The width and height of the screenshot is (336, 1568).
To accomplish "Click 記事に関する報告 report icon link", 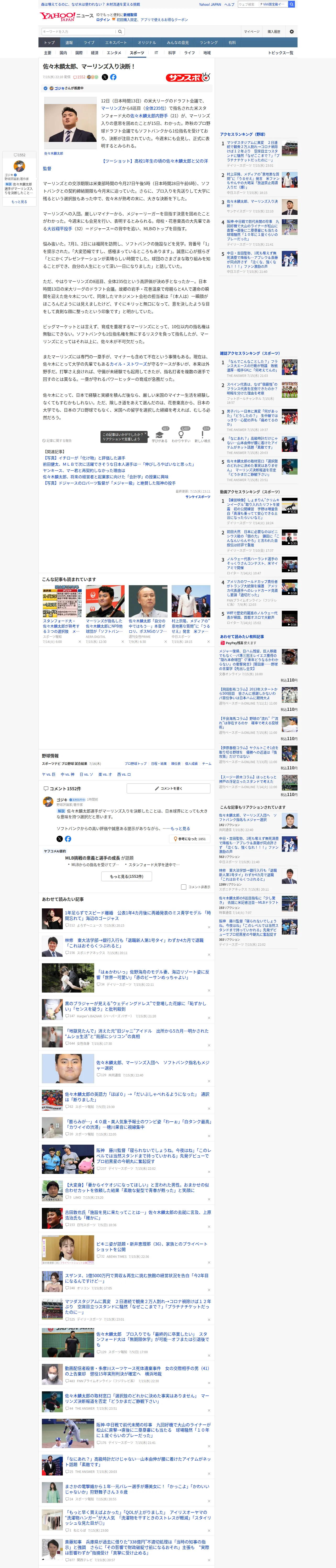I will point(57,441).
